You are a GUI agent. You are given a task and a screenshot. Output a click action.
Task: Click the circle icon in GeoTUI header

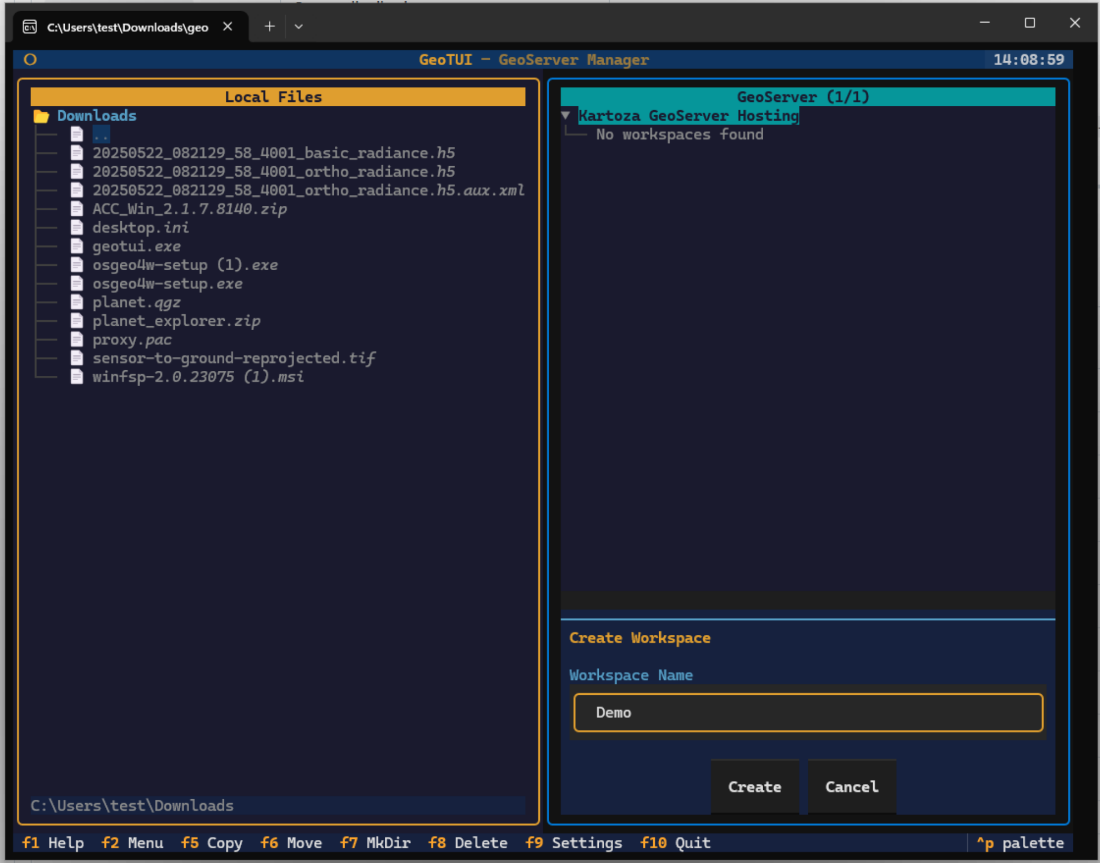point(30,60)
